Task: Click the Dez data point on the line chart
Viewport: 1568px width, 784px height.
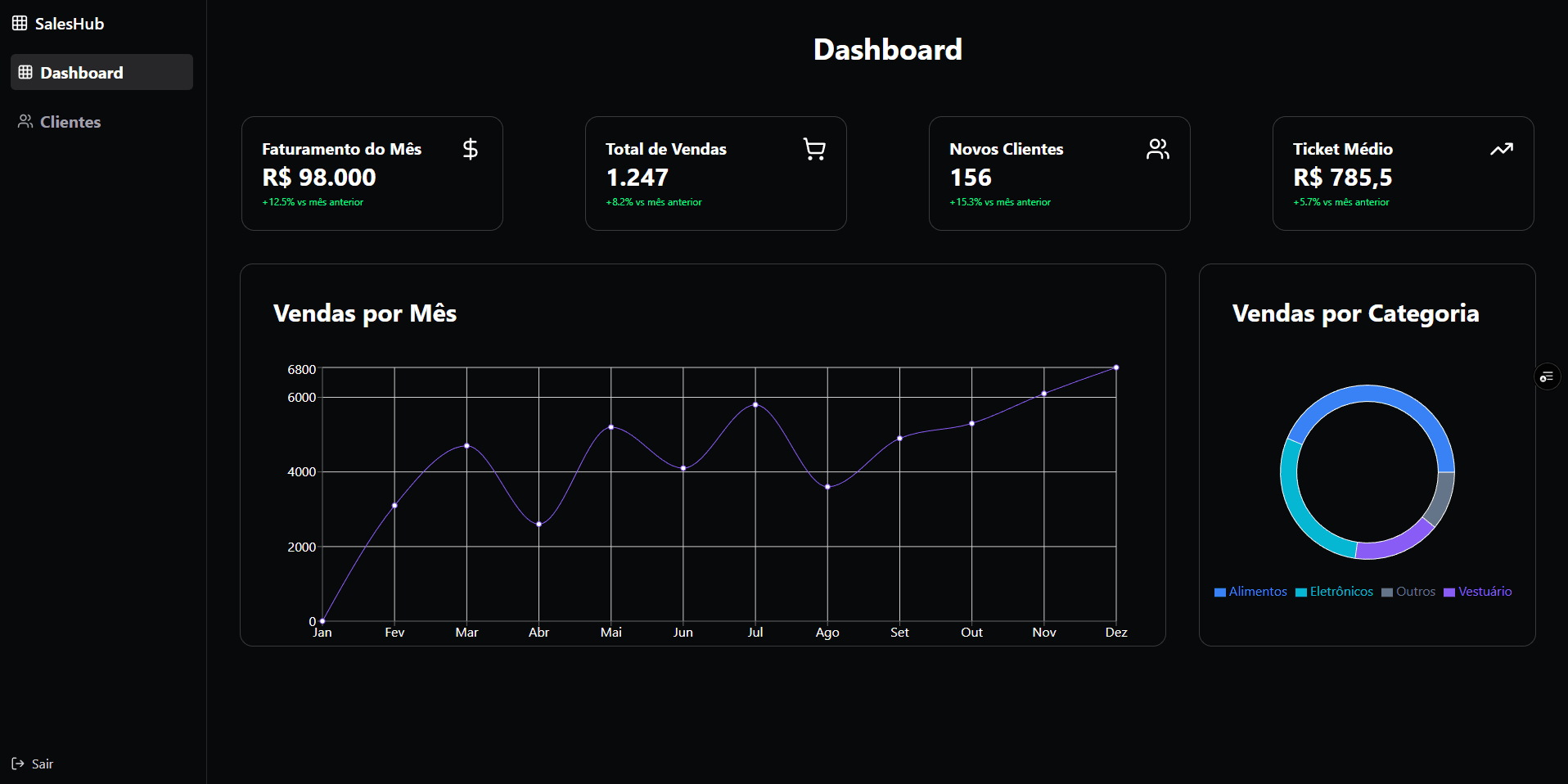Action: tap(1115, 368)
